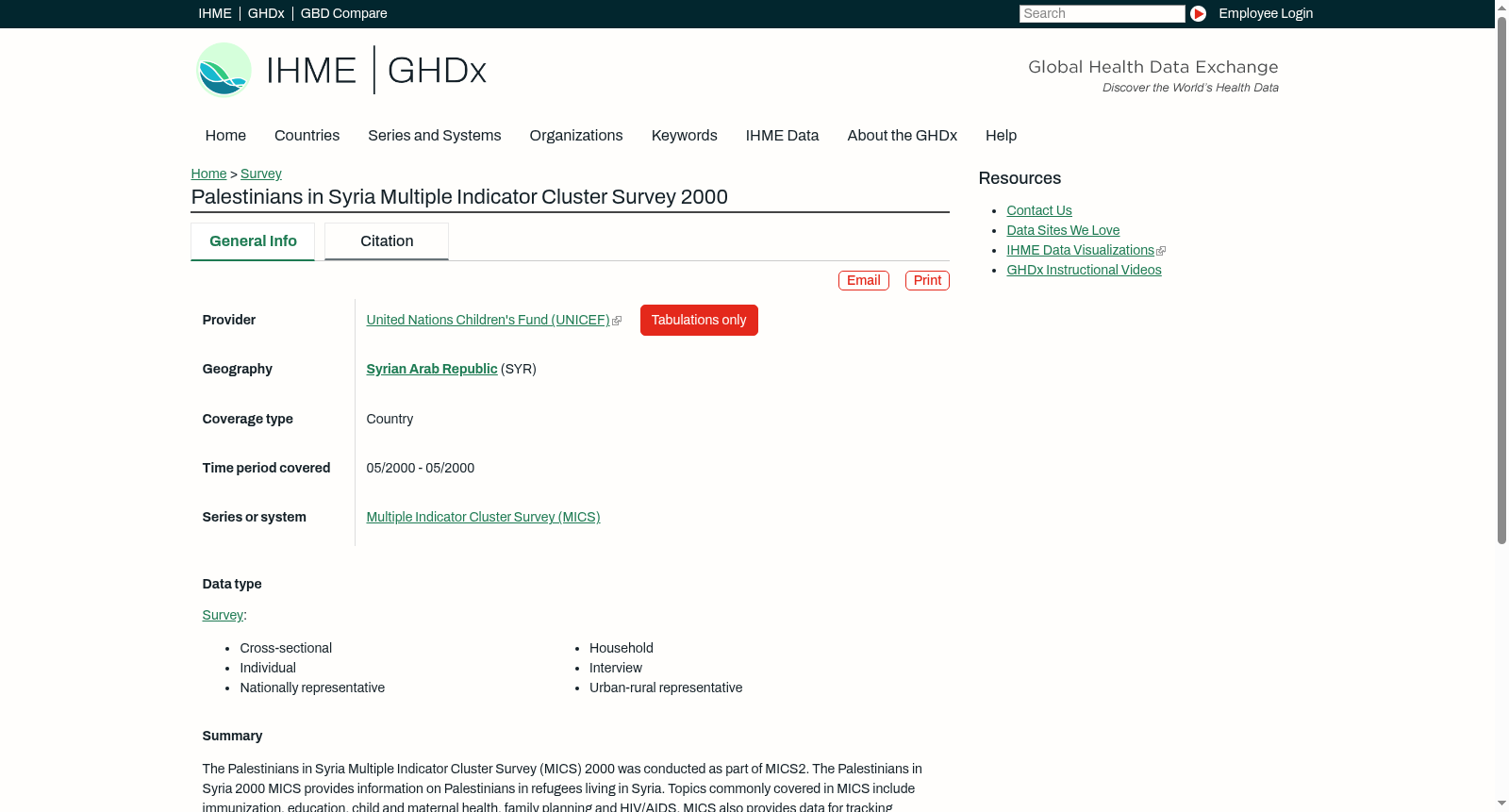Click the 'Country' coverage type value

click(390, 420)
